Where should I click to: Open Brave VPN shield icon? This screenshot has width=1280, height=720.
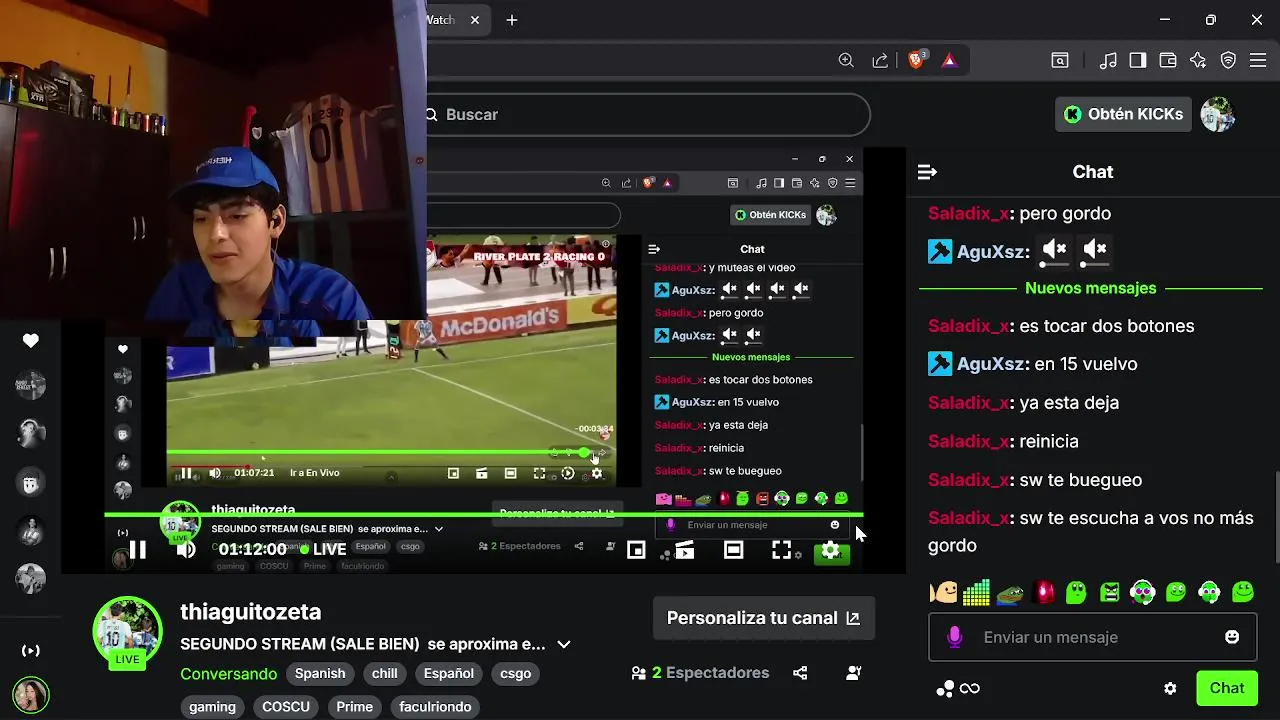tap(1228, 60)
